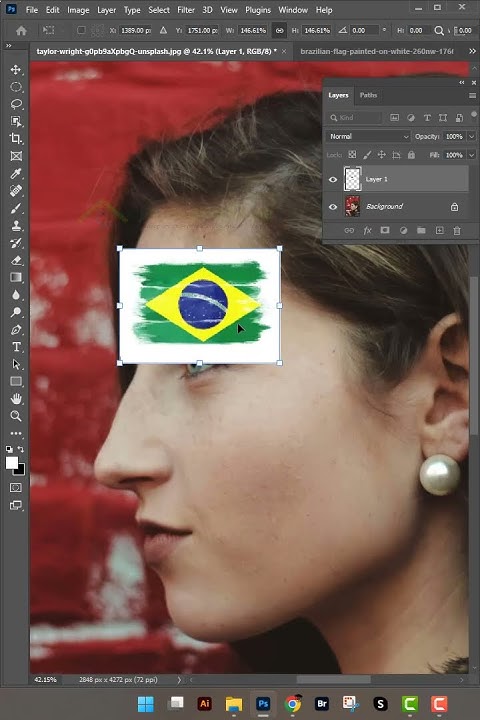Select the Frame tool
Viewport: 480px width, 720px height.
[16, 156]
